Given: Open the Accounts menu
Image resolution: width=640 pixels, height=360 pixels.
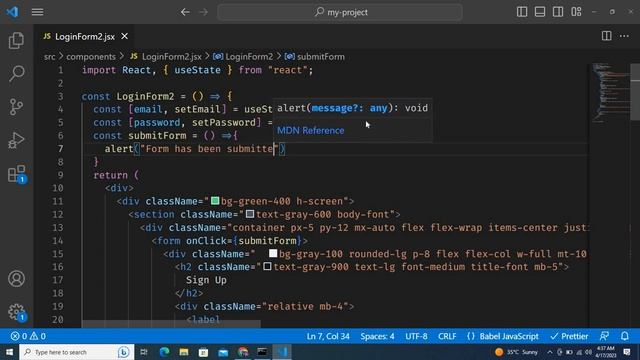Looking at the screenshot, I should (16, 279).
